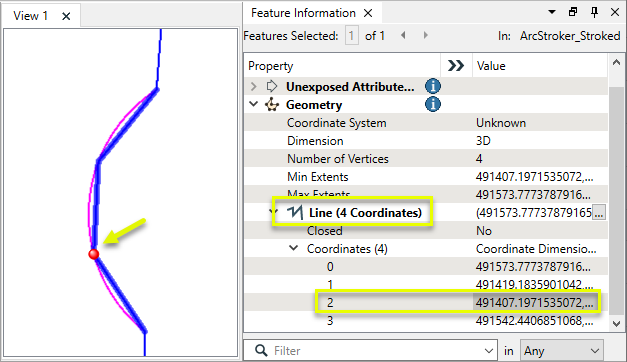Image resolution: width=627 pixels, height=362 pixels.
Task: Open the 'in Any' dropdown
Action: pos(561,351)
